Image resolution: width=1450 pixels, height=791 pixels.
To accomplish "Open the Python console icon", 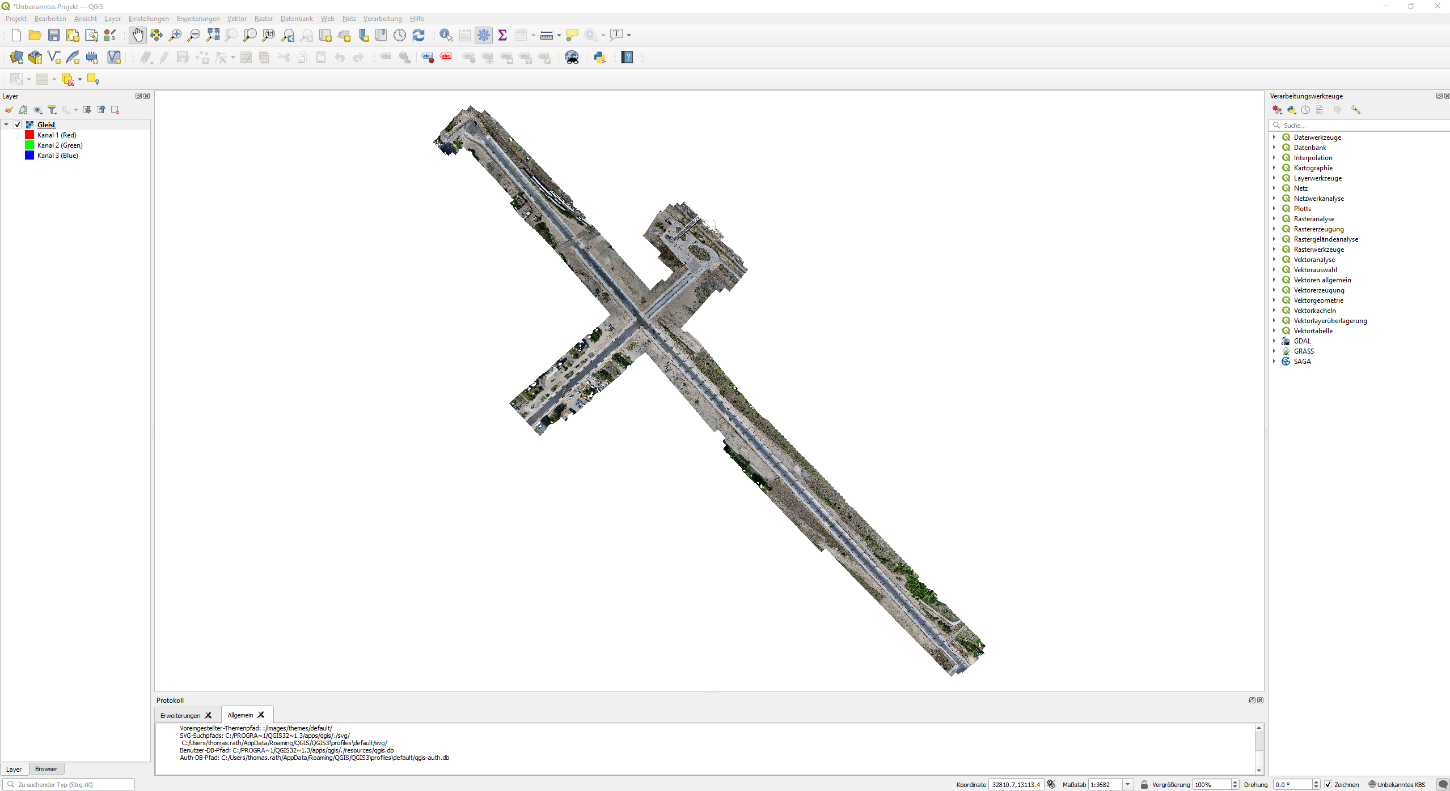I will click(x=600, y=57).
